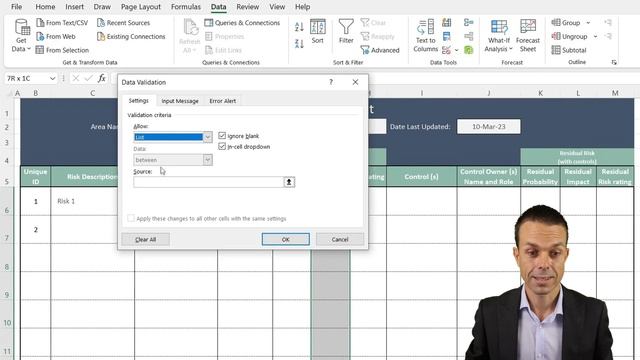The width and height of the screenshot is (640, 360).
Task: Switch to the Input Message tab
Action: click(x=180, y=101)
